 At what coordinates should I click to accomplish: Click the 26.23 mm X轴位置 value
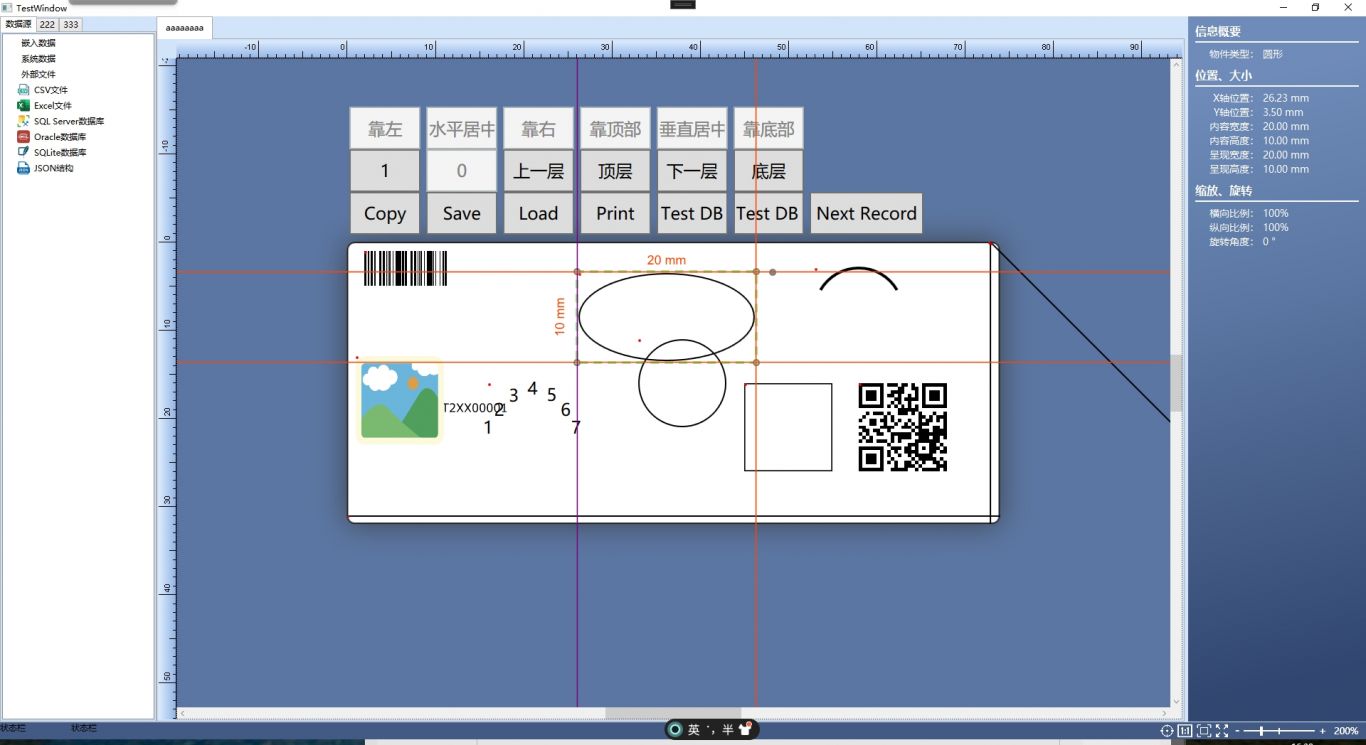click(x=1286, y=98)
